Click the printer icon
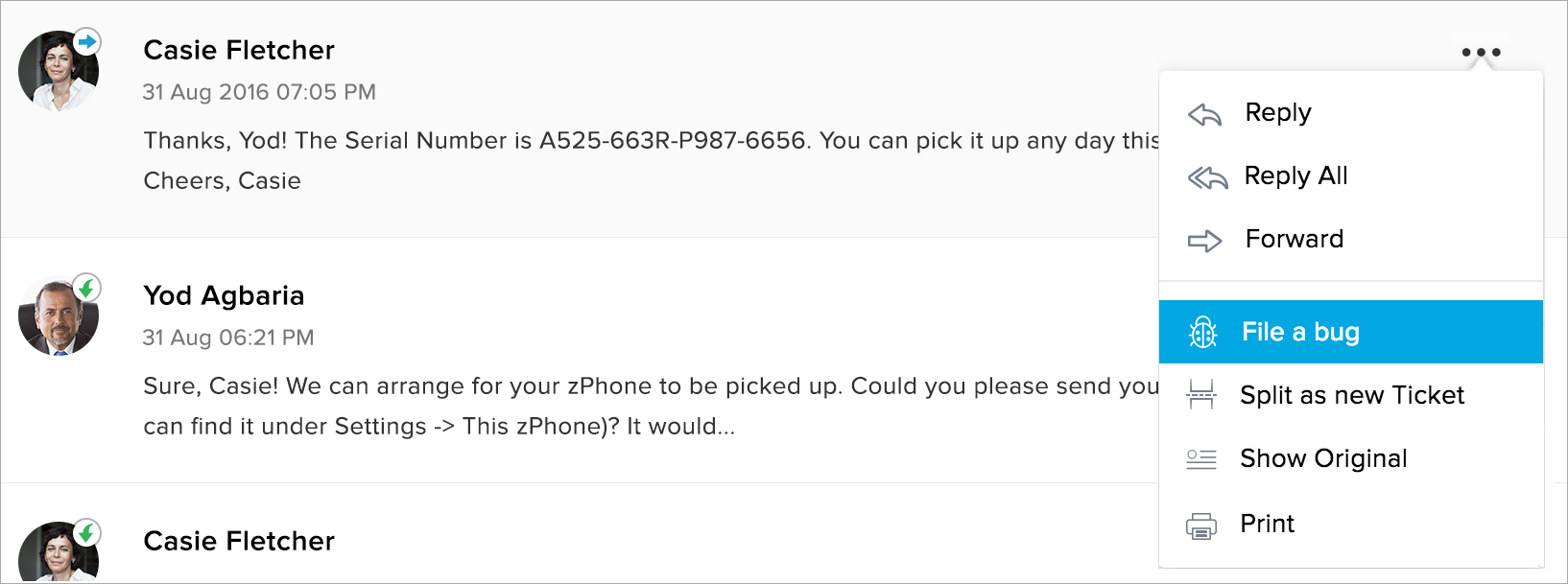 coord(1201,526)
